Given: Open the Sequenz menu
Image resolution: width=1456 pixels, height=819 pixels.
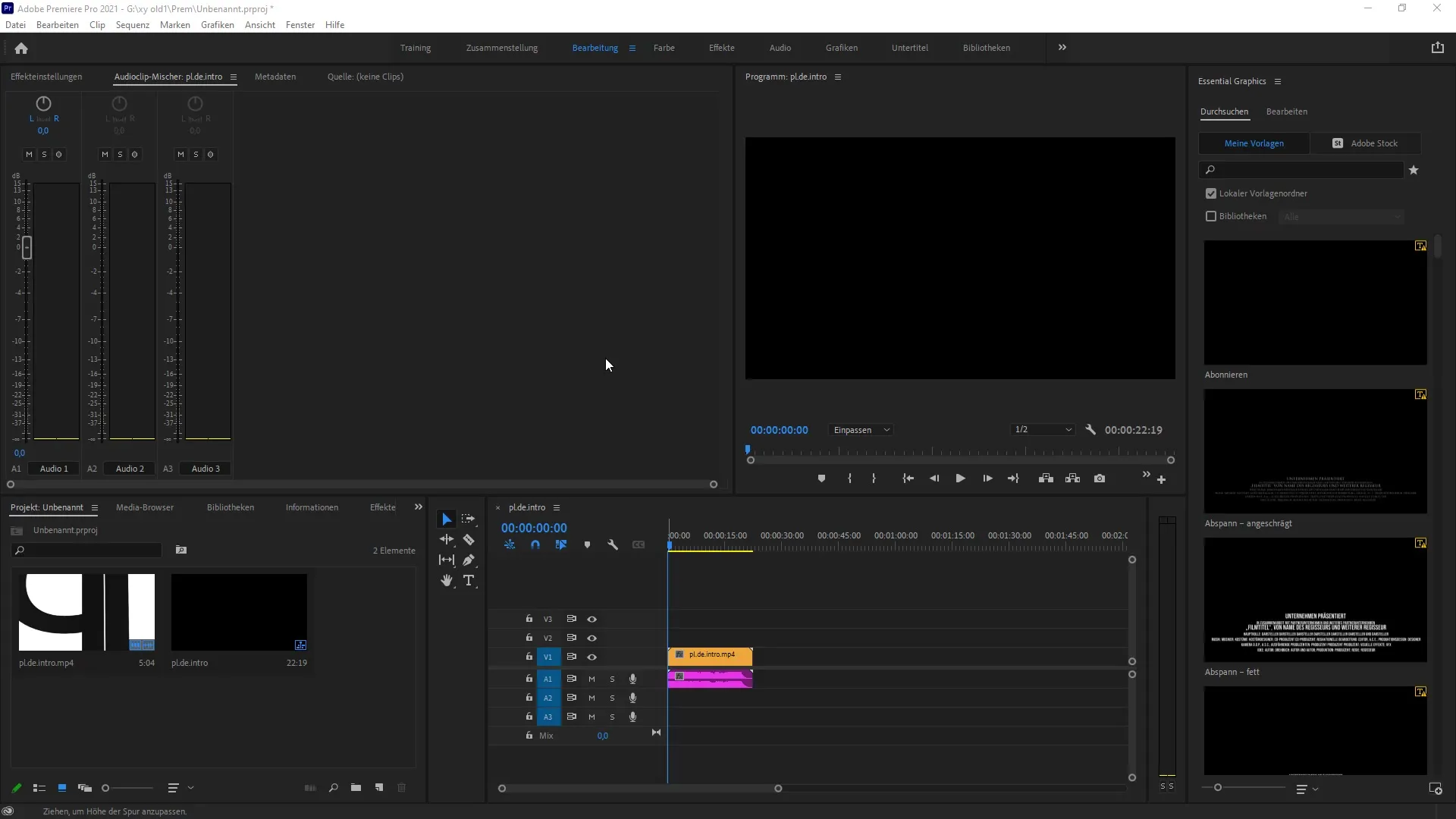Looking at the screenshot, I should (x=132, y=25).
